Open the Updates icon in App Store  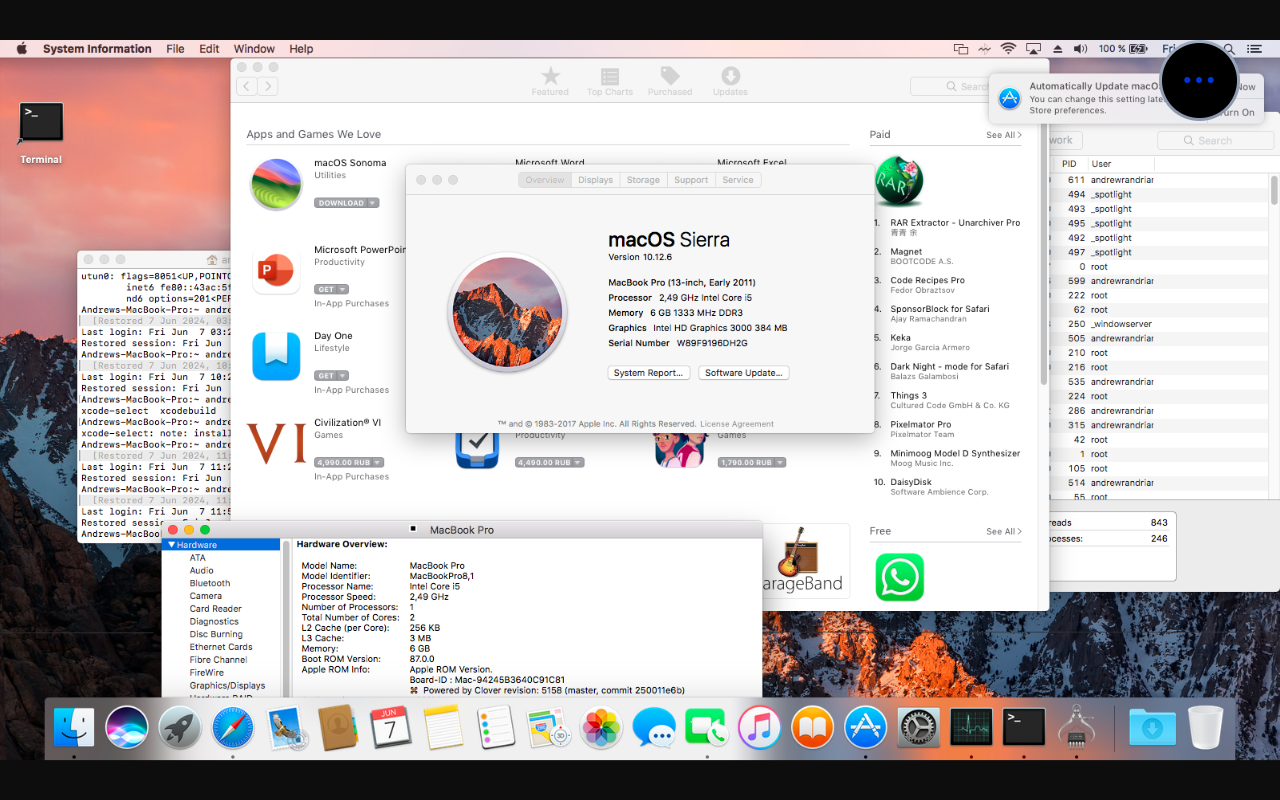730,78
